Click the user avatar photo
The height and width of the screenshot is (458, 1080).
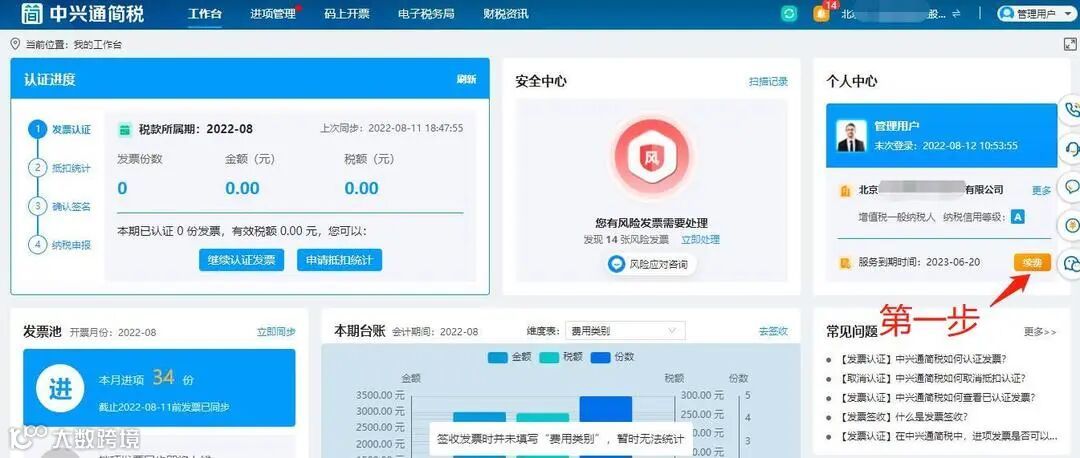point(851,136)
